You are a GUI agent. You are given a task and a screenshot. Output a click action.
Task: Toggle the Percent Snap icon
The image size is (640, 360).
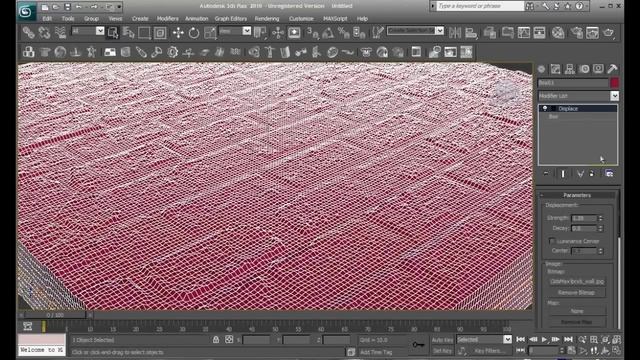(344, 33)
